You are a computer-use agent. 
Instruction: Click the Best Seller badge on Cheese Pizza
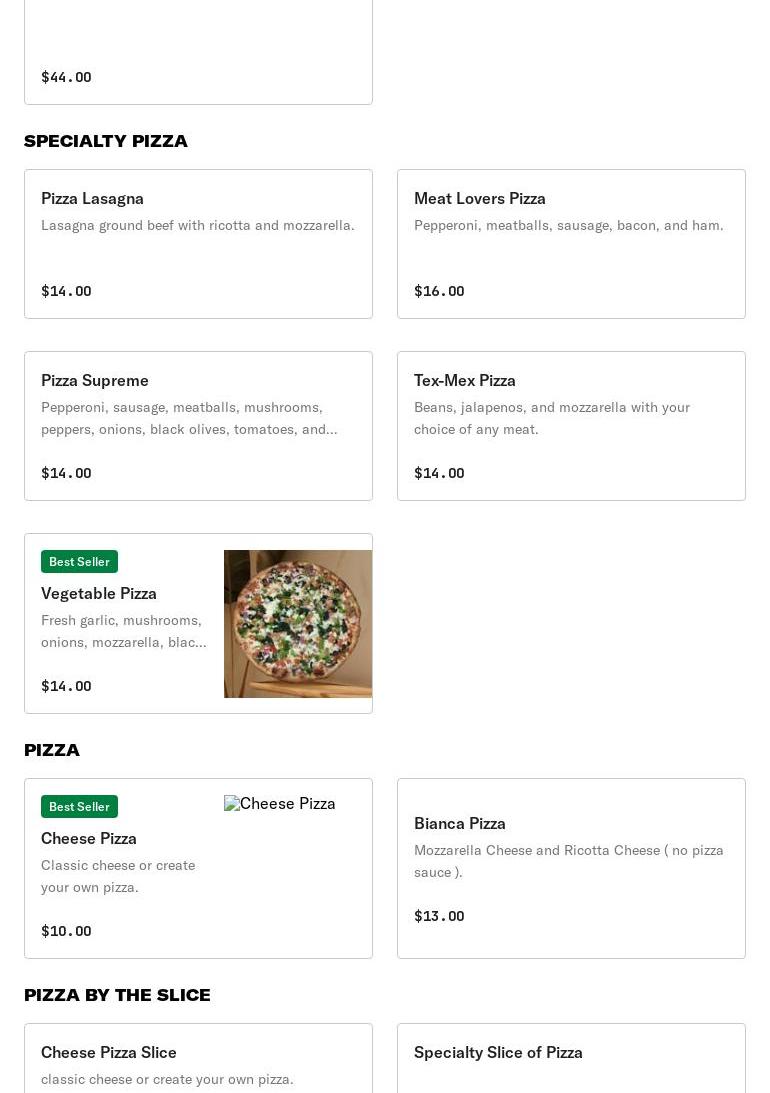pyautogui.click(x=79, y=807)
